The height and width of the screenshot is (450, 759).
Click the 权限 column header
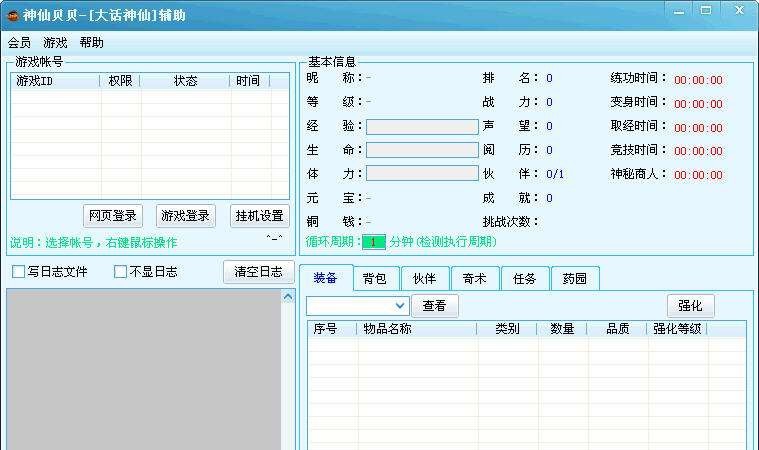pyautogui.click(x=120, y=81)
